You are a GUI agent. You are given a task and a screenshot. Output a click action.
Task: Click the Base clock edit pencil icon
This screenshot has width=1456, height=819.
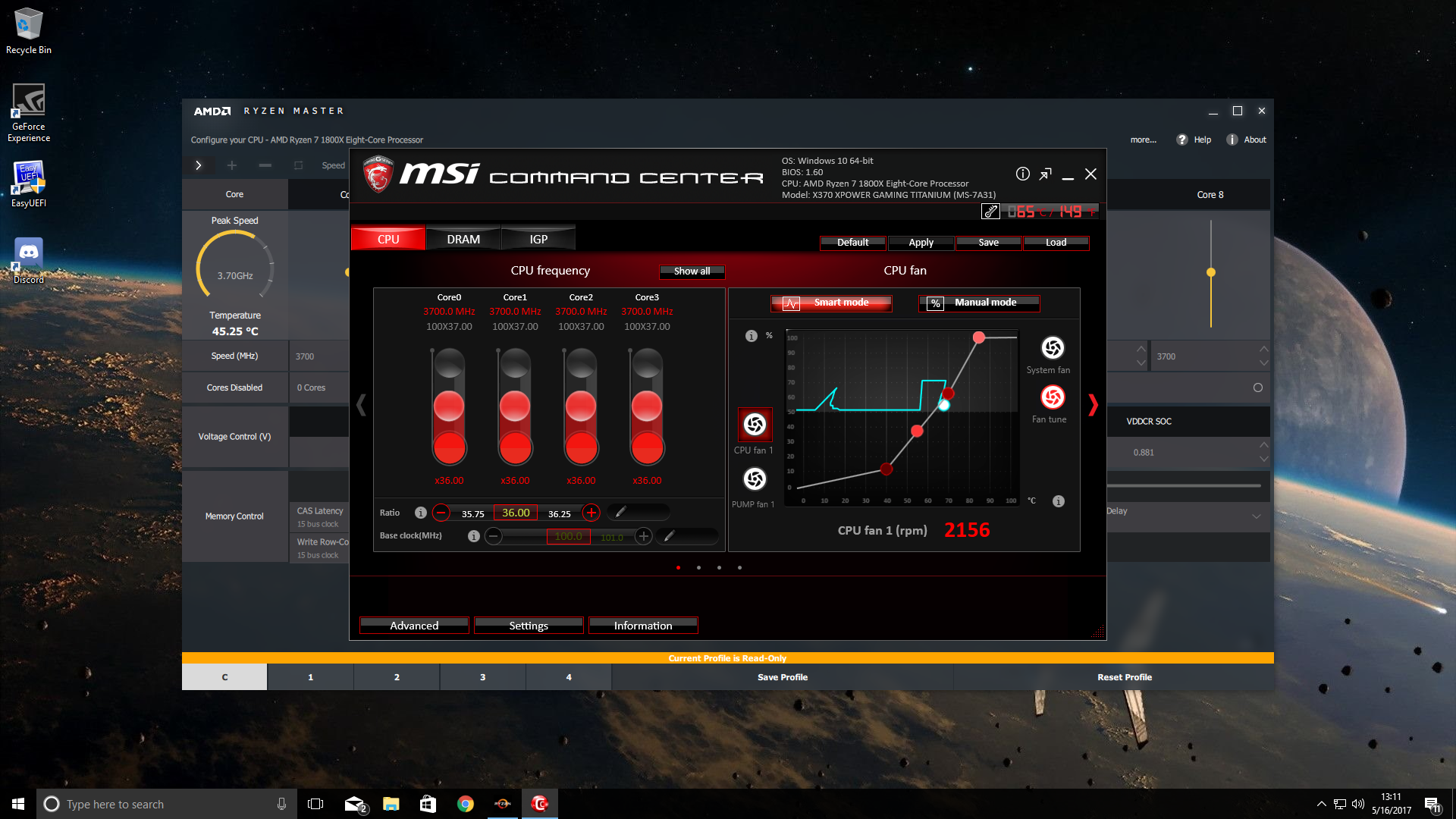669,536
